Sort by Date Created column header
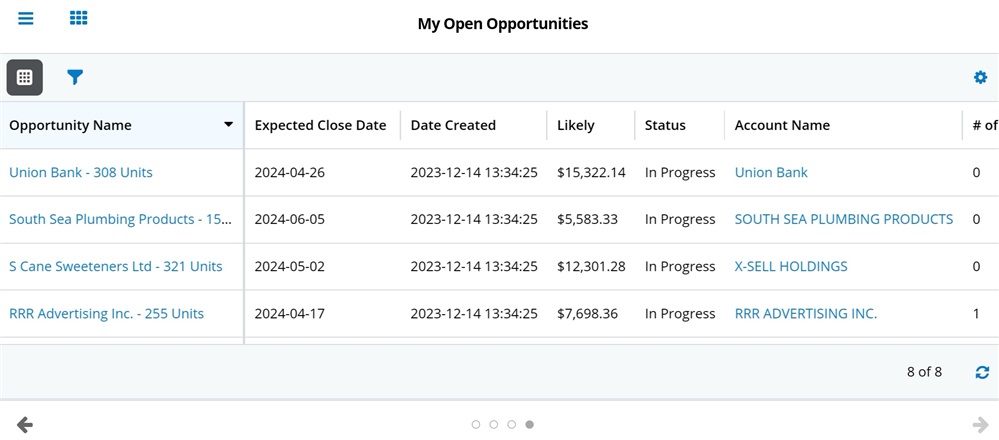 453,125
